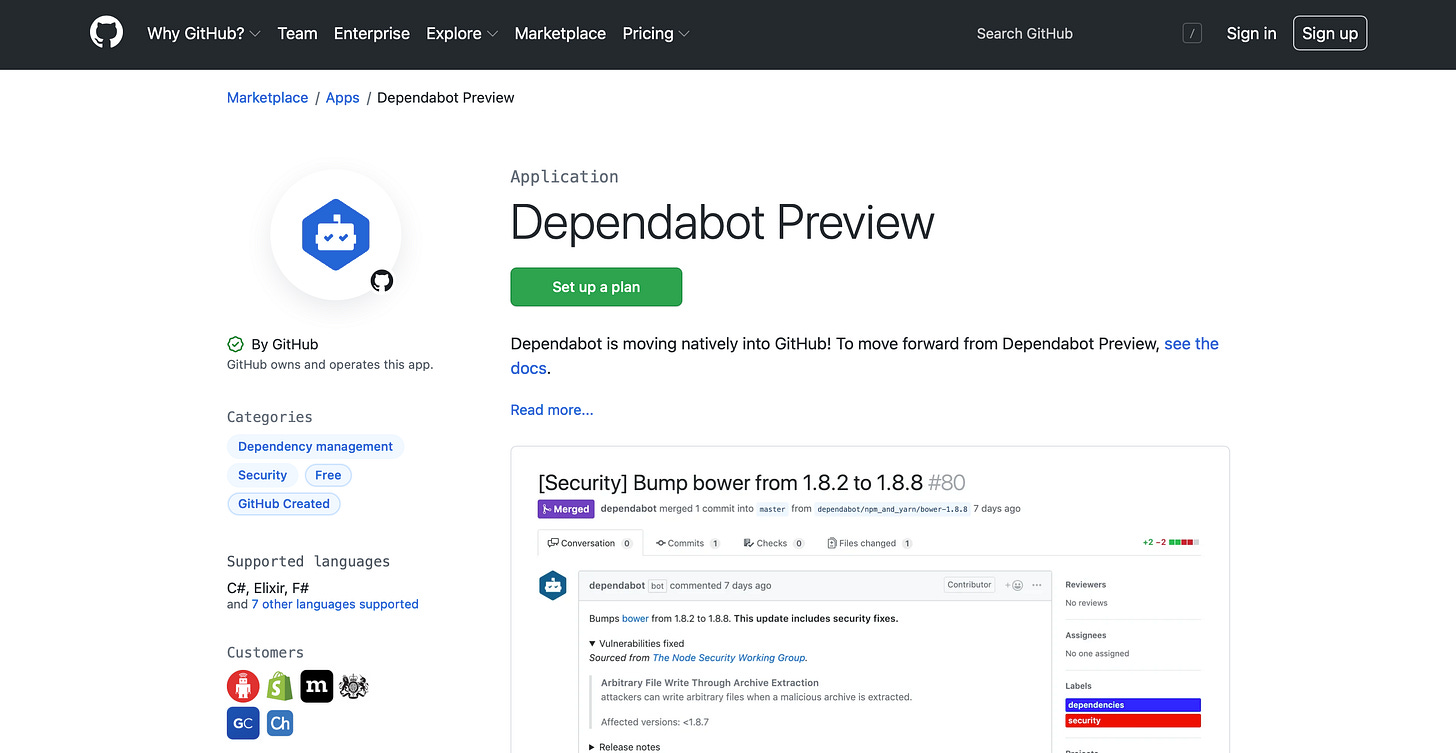1456x753 pixels.
Task: Click the Sign in link
Action: click(x=1251, y=33)
